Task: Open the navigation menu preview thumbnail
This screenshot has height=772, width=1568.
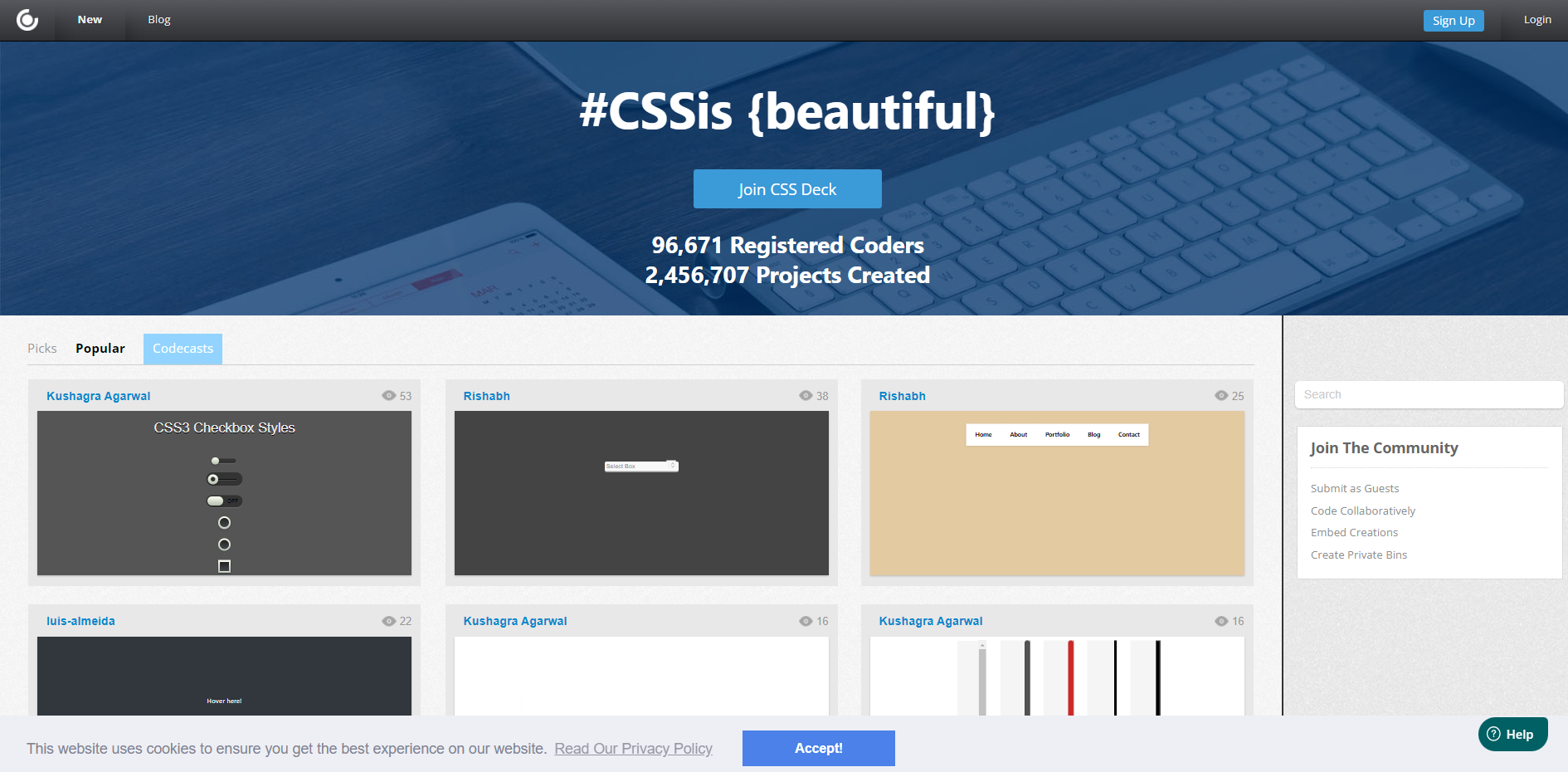Action: click(x=1057, y=493)
